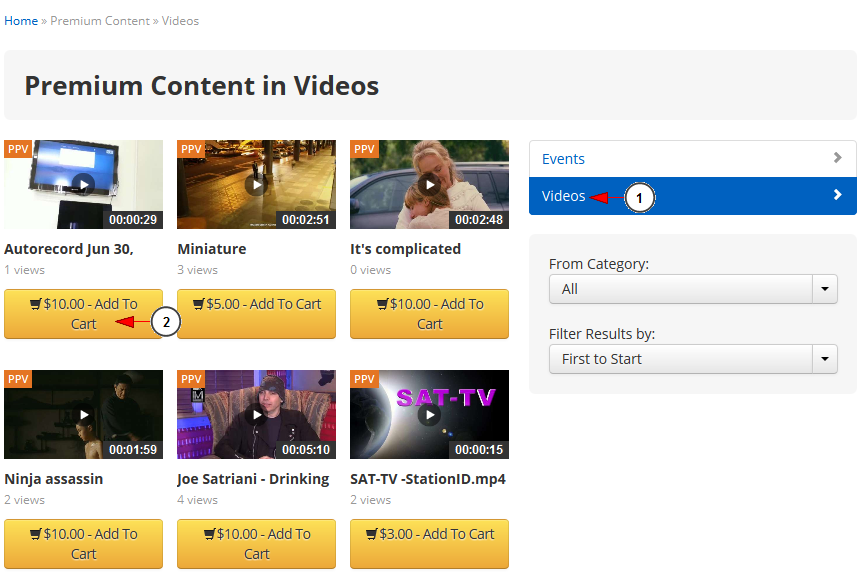
Task: Click the 0 views text under It's complicated
Action: (371, 270)
